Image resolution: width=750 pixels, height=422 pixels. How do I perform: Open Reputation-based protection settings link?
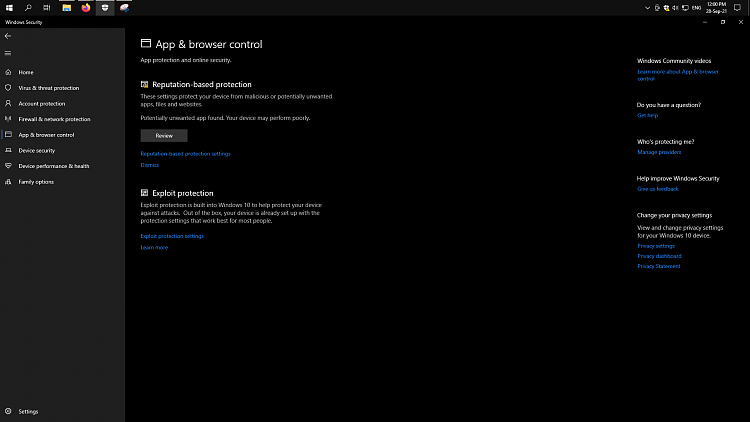[186, 154]
